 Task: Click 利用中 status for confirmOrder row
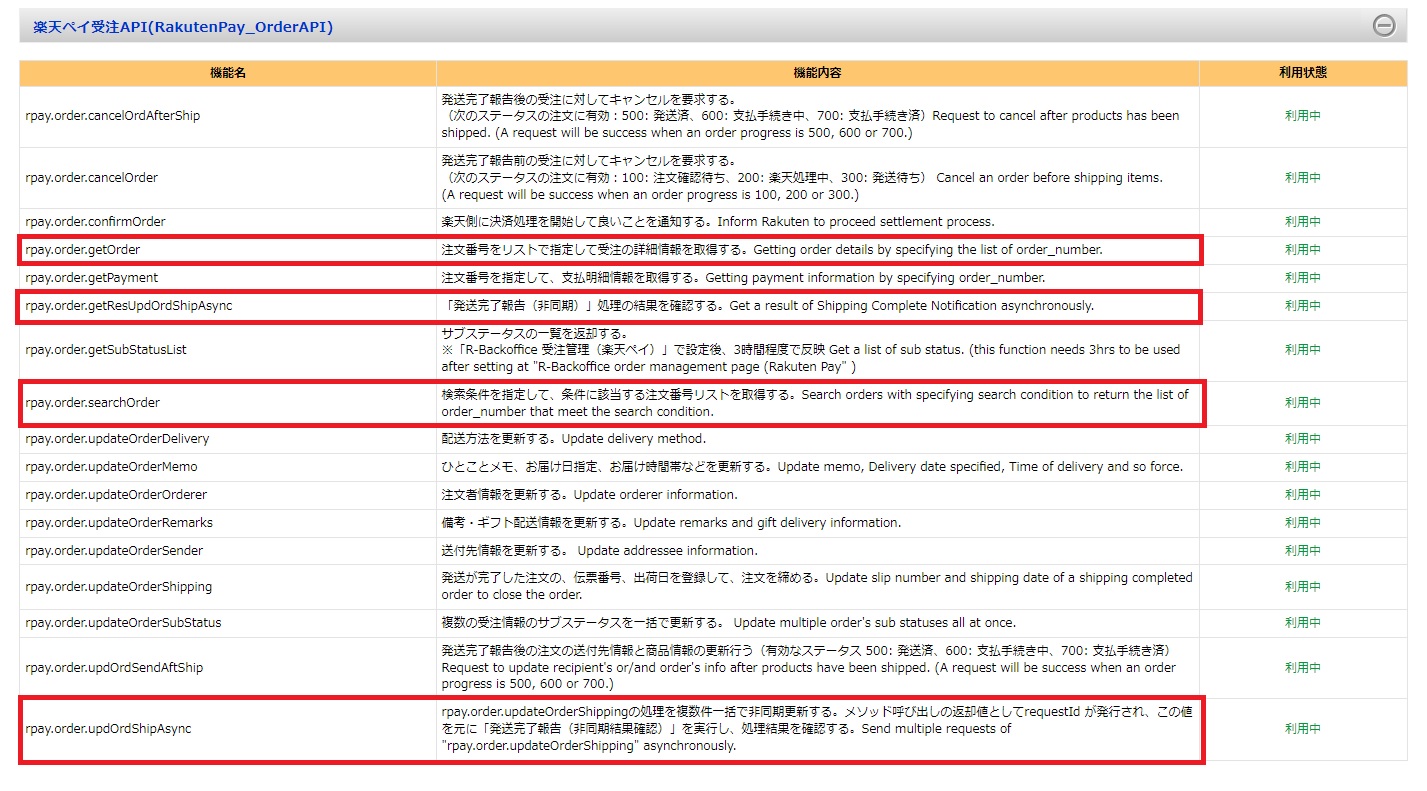[x=1303, y=222]
